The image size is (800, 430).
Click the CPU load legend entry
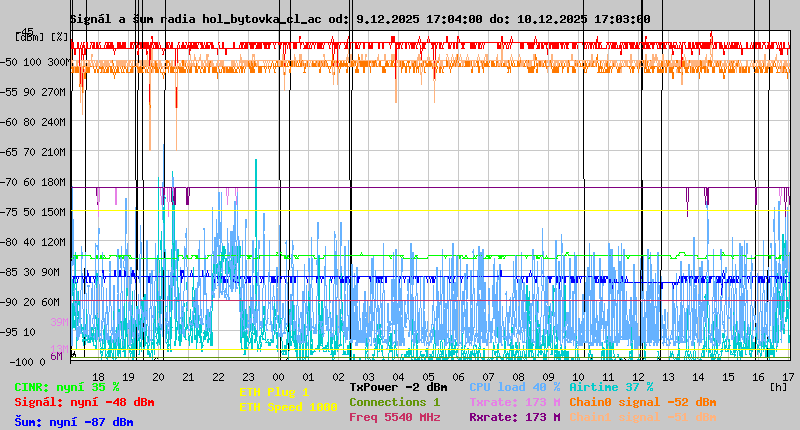(x=514, y=387)
